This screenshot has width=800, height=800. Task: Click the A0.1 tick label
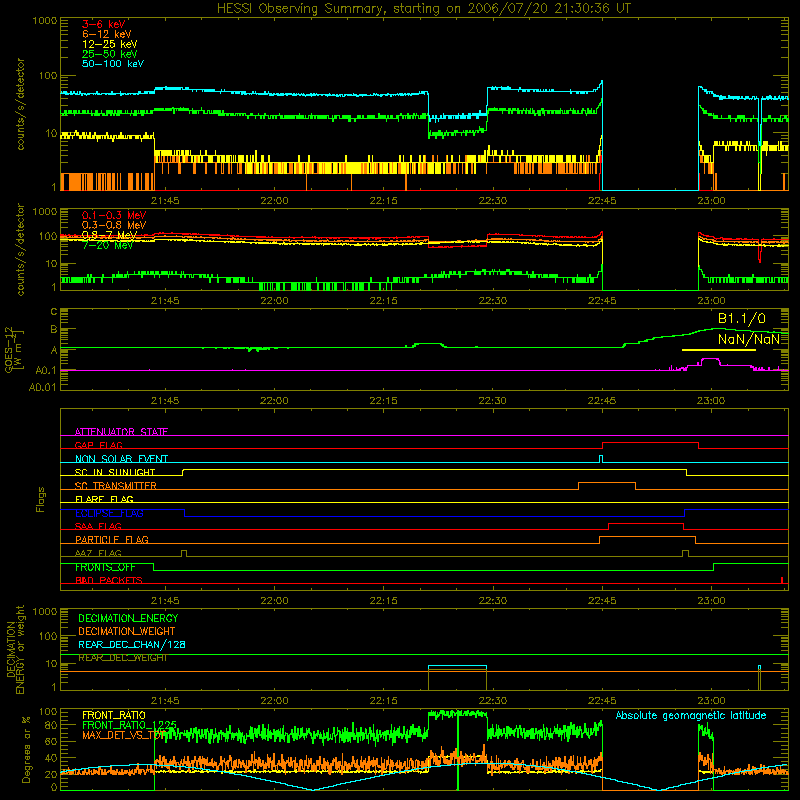click(46, 370)
